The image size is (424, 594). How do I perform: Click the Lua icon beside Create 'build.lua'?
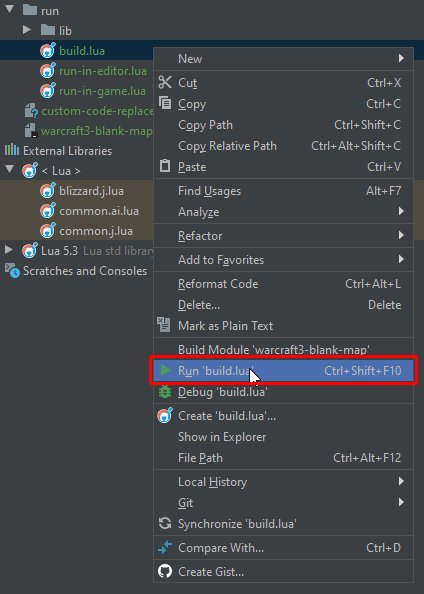165,415
